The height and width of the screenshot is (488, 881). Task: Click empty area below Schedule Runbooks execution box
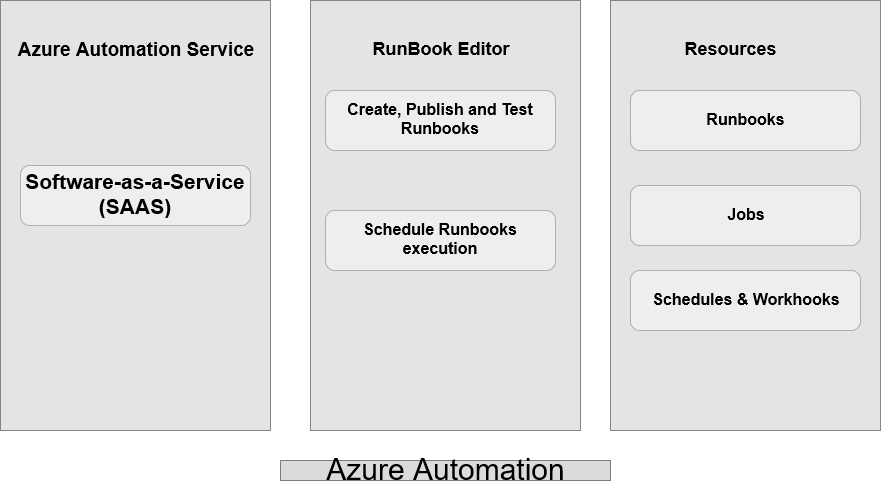(x=440, y=350)
